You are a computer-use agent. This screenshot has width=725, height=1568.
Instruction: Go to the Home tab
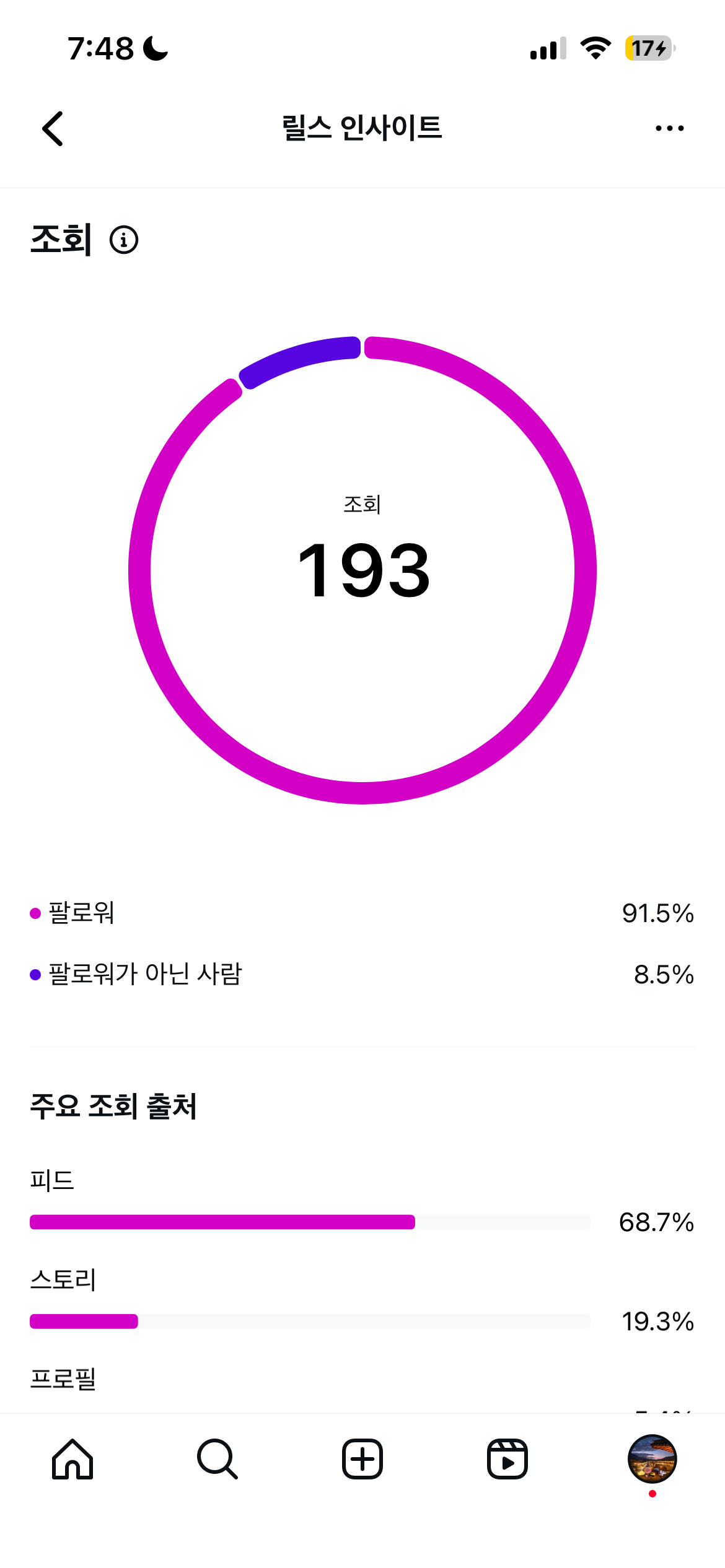(72, 1459)
